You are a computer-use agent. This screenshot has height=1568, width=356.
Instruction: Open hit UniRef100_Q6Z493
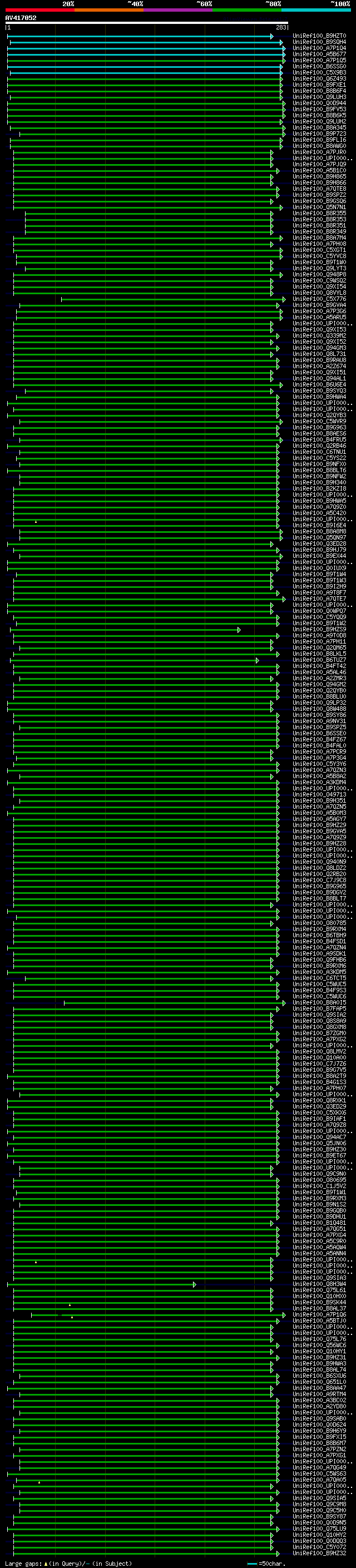point(319,78)
